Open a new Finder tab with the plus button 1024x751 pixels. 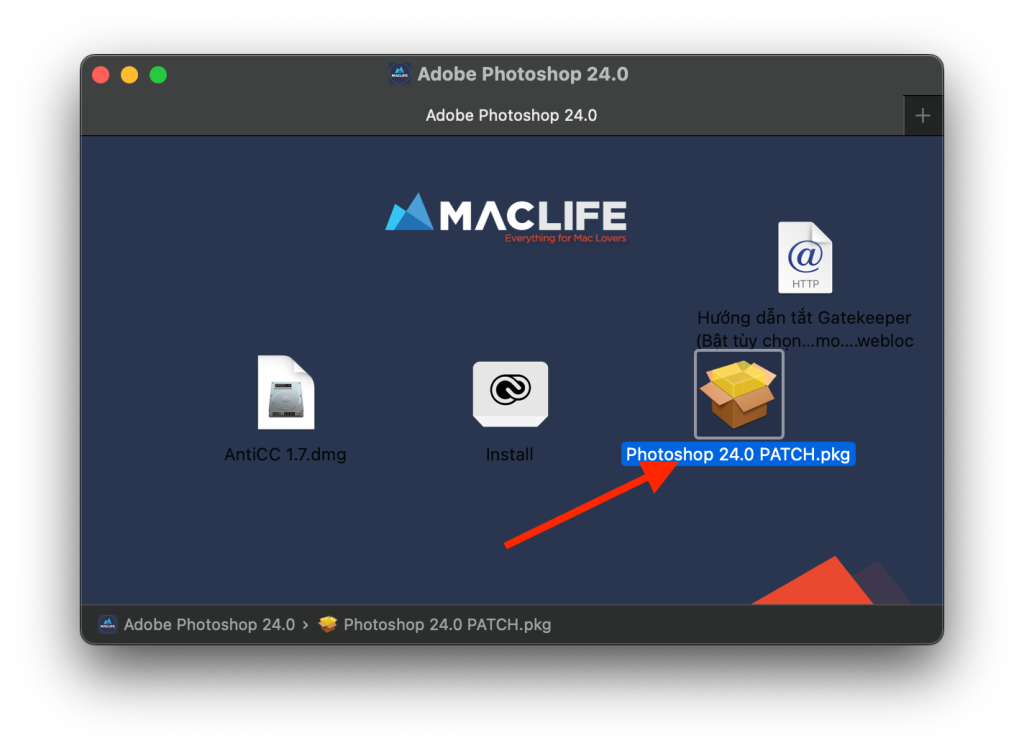[x=922, y=114]
